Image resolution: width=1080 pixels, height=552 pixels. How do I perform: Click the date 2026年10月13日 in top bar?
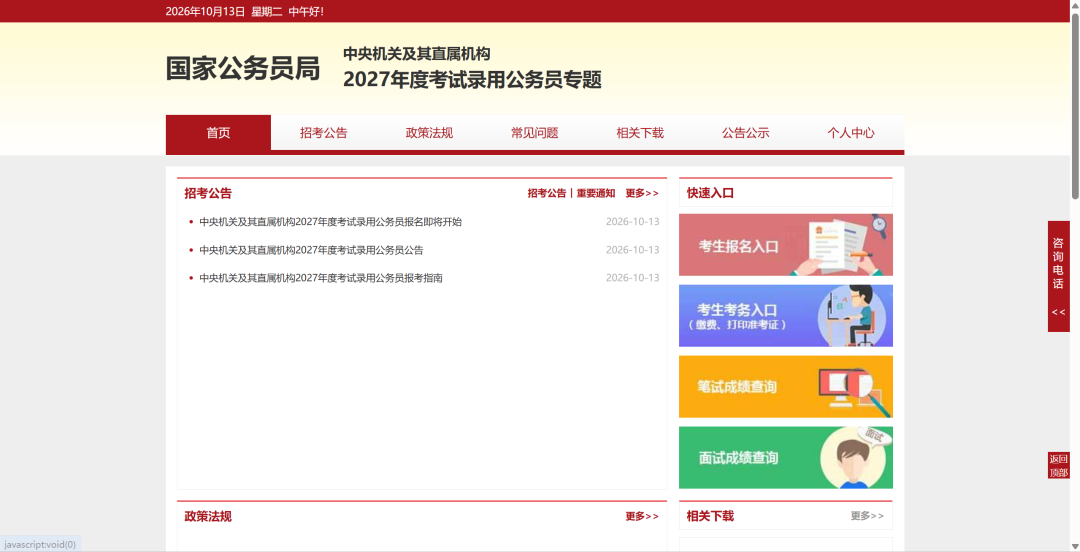pos(205,12)
